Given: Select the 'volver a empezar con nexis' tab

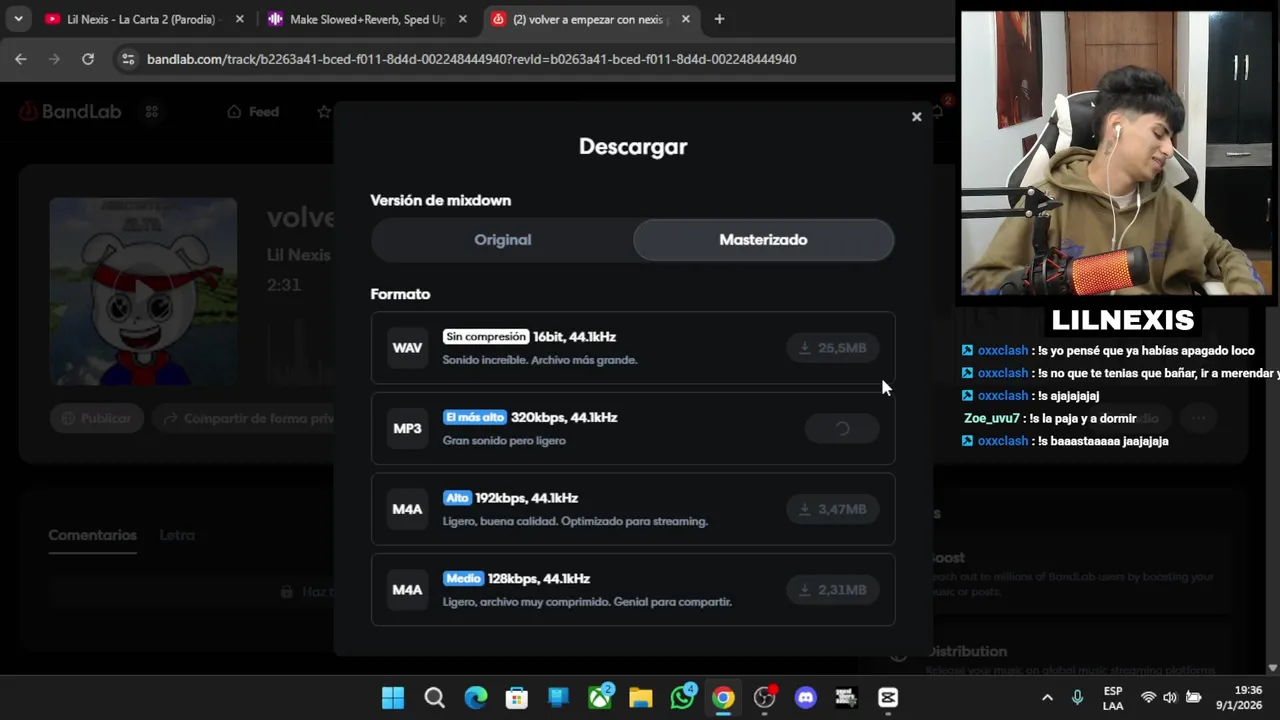Looking at the screenshot, I should [x=590, y=19].
